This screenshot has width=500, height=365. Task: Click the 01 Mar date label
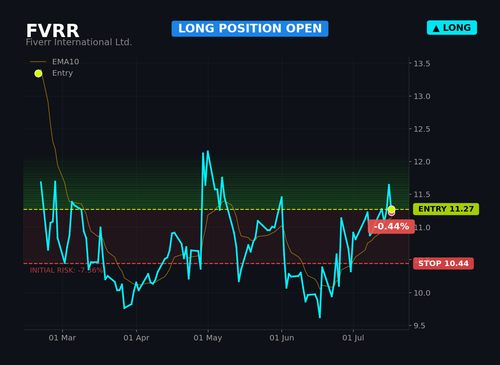point(62,338)
